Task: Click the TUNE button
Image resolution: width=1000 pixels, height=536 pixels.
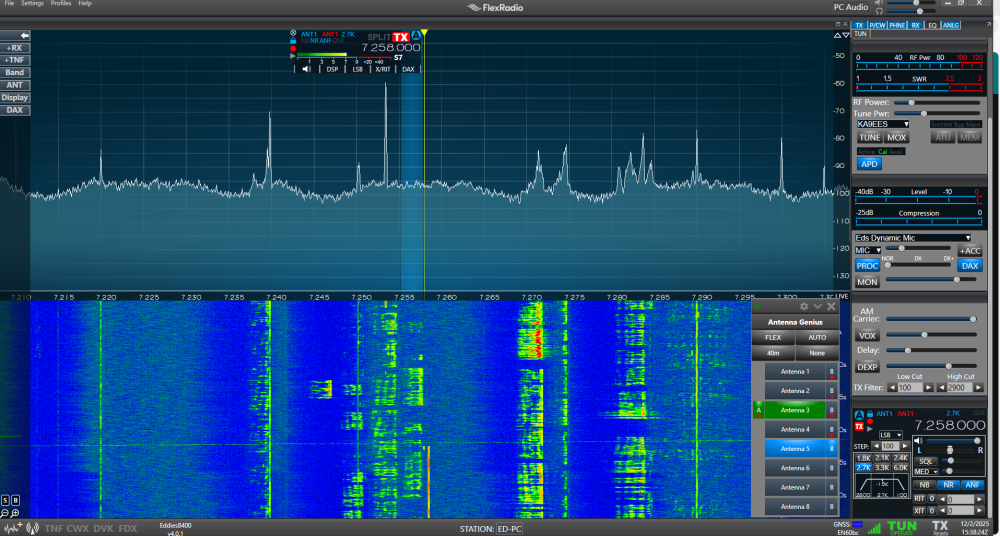Action: click(x=869, y=137)
